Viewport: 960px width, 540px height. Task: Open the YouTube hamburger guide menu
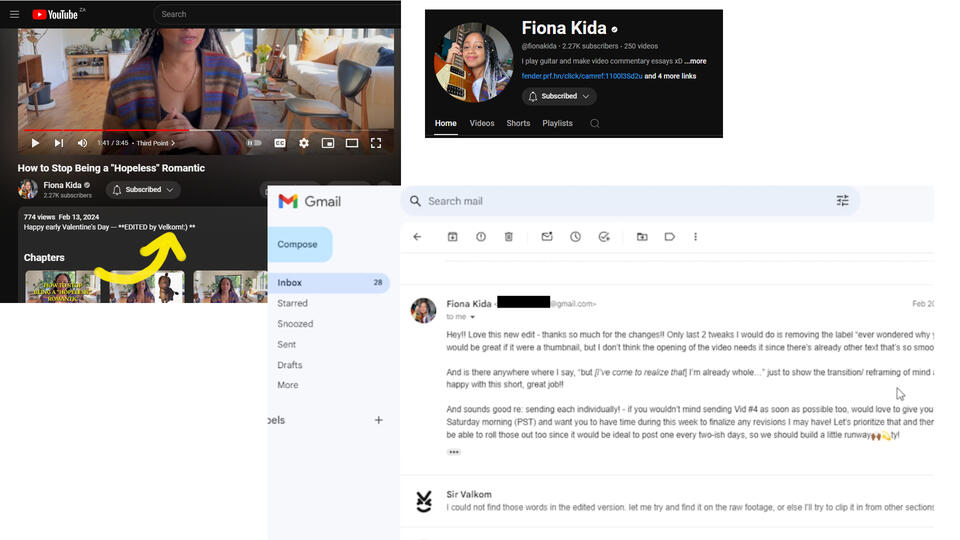click(x=14, y=14)
